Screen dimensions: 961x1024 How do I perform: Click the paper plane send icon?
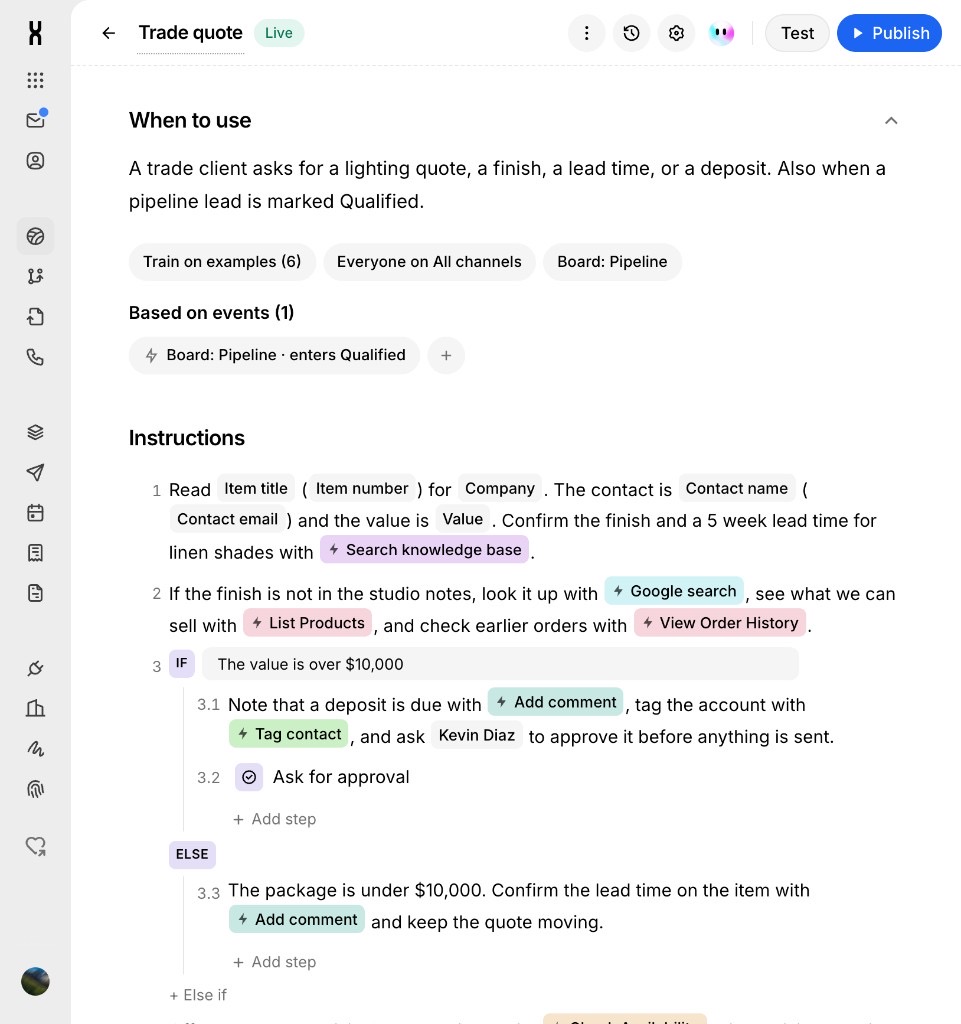tap(35, 473)
